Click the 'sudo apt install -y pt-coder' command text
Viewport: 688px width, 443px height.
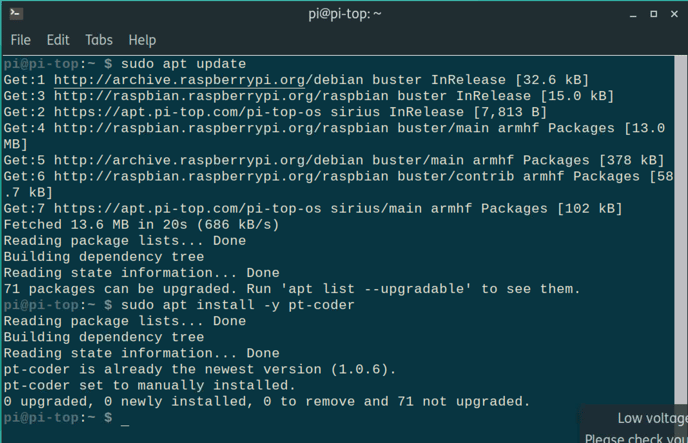coord(238,305)
